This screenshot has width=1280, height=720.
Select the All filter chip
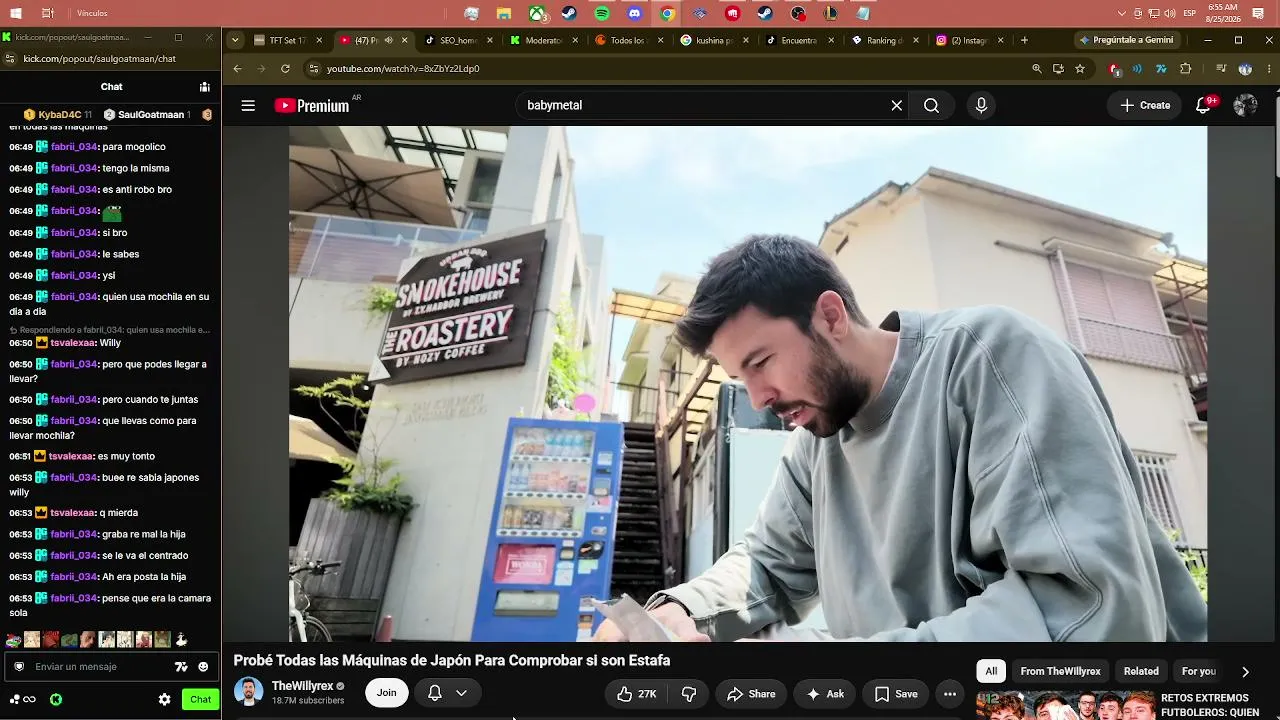point(991,672)
